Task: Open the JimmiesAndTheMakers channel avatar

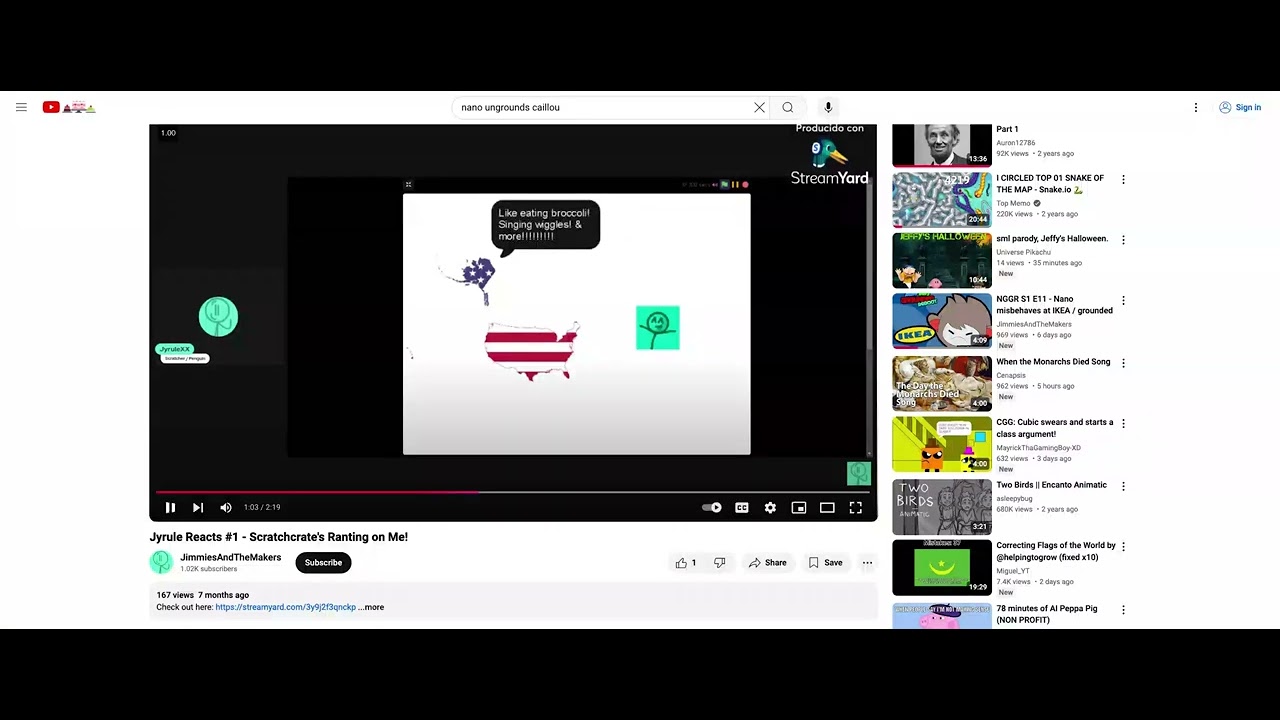Action: pos(161,562)
